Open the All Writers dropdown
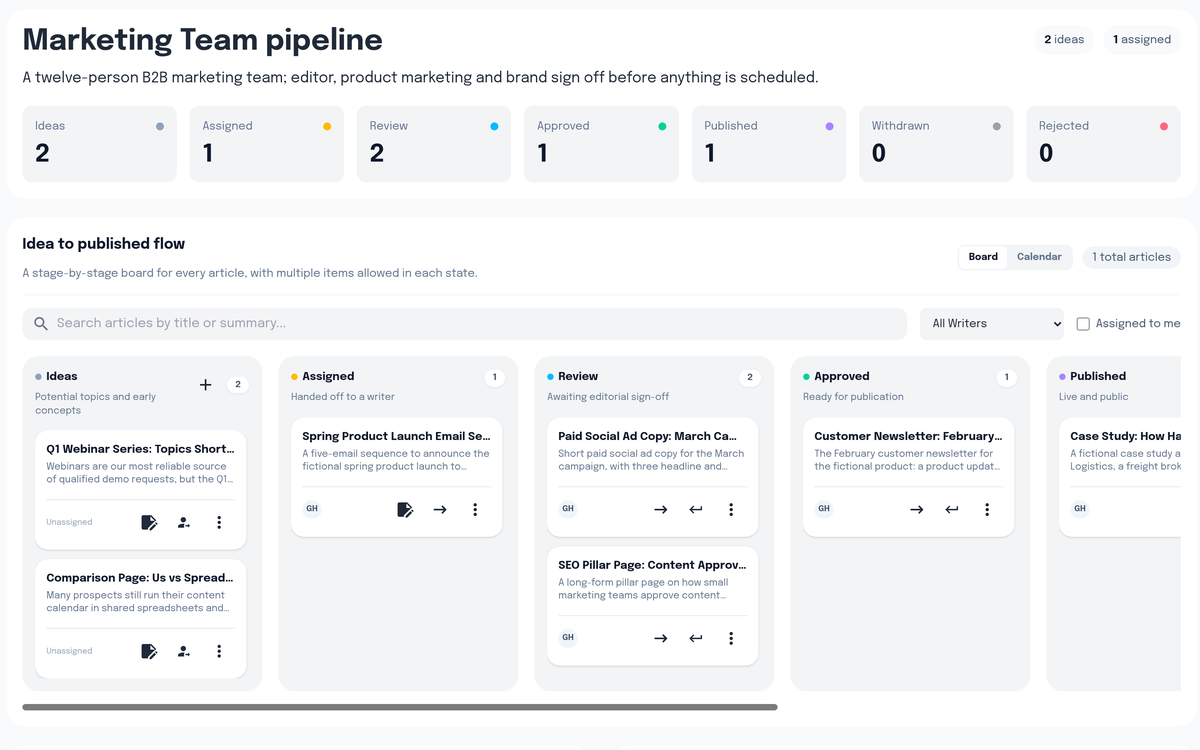This screenshot has height=750, width=1200. [992, 324]
